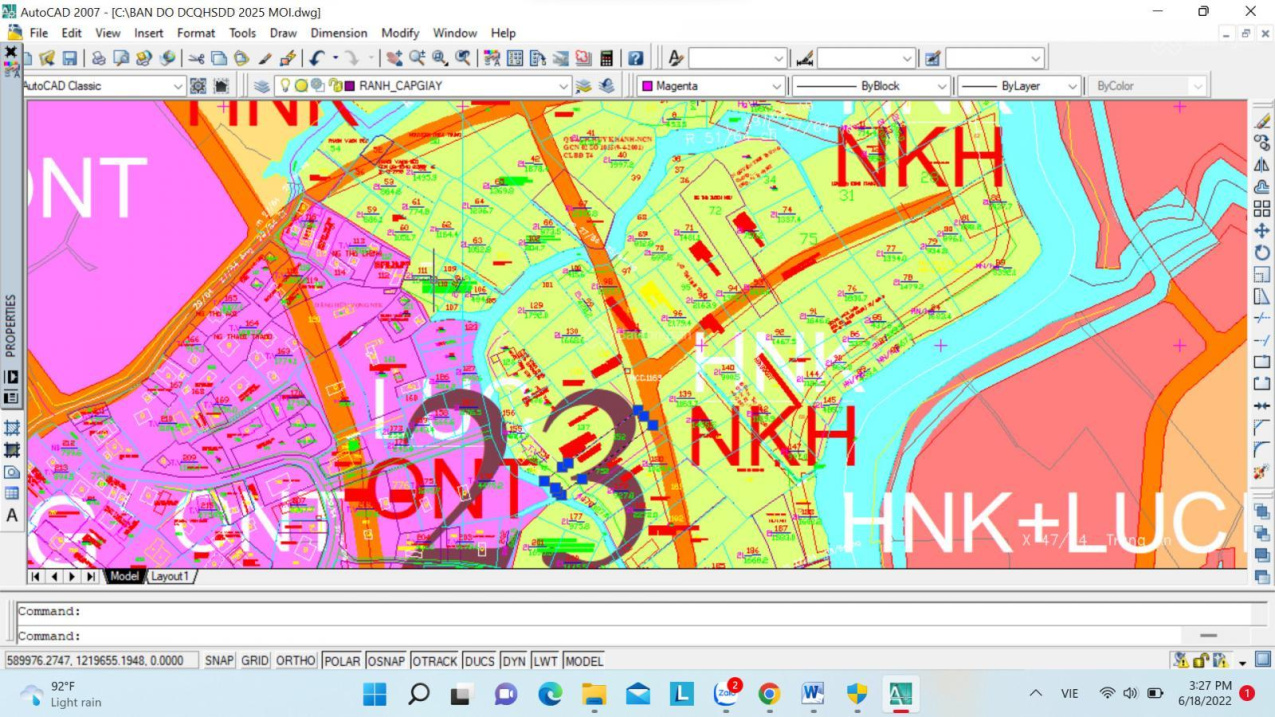Toggle OSNAP in the status bar
The width and height of the screenshot is (1275, 717).
point(386,661)
